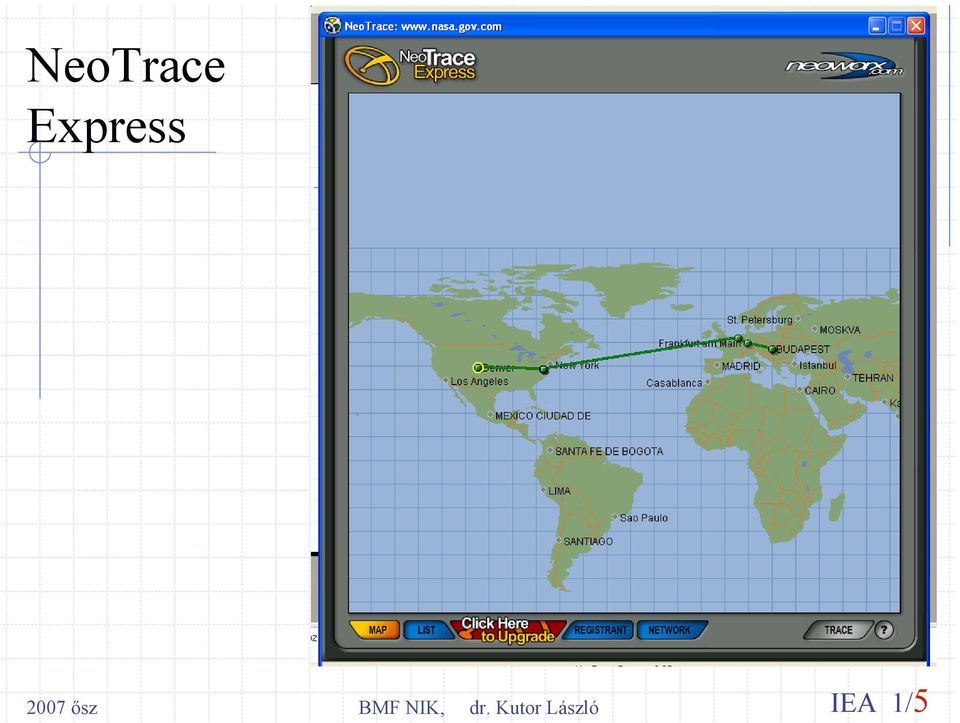Screen dimensions: 960x723
Task: Click the 'MADRID' city label
Action: point(741,366)
